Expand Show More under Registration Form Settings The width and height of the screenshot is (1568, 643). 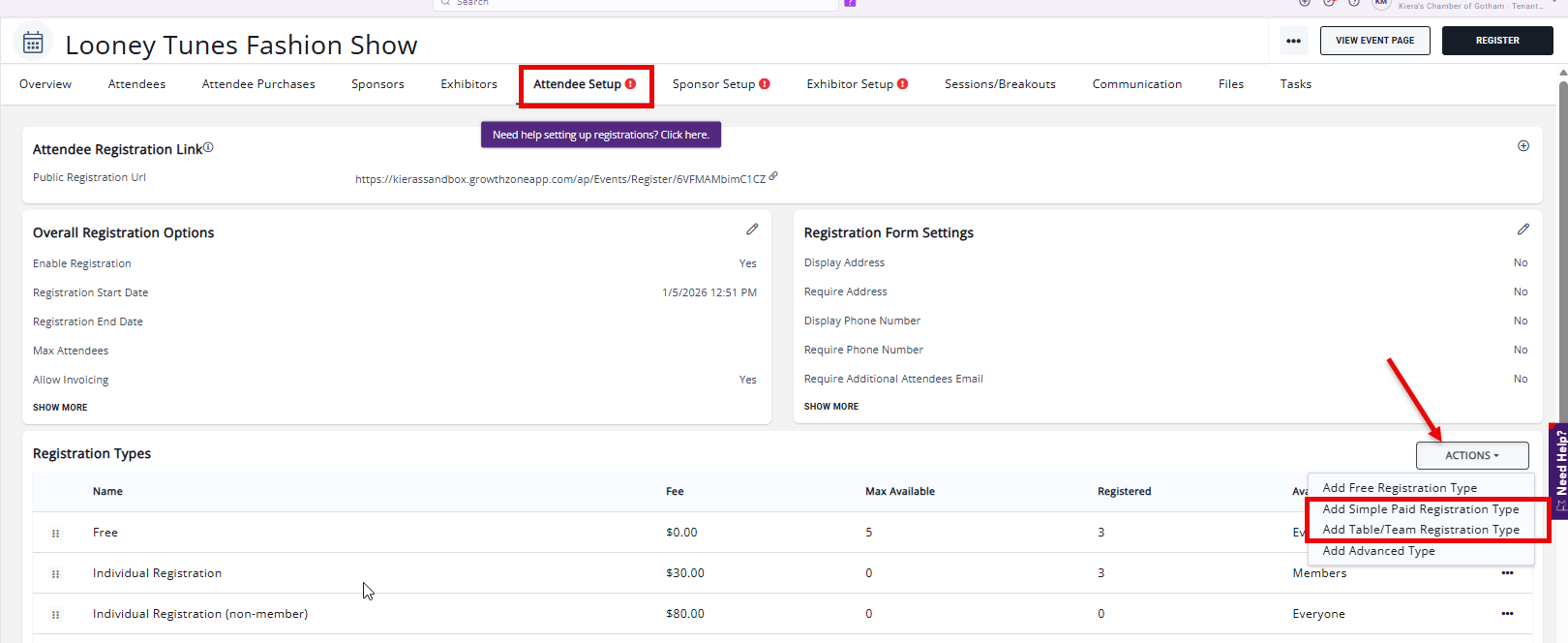coord(831,407)
